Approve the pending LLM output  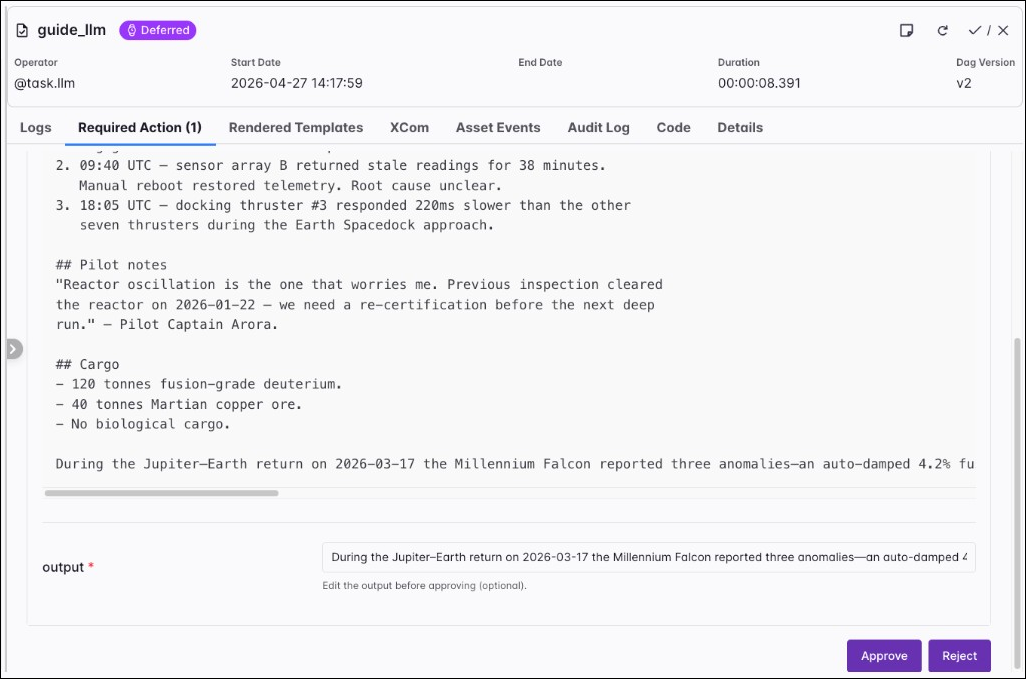coord(884,655)
